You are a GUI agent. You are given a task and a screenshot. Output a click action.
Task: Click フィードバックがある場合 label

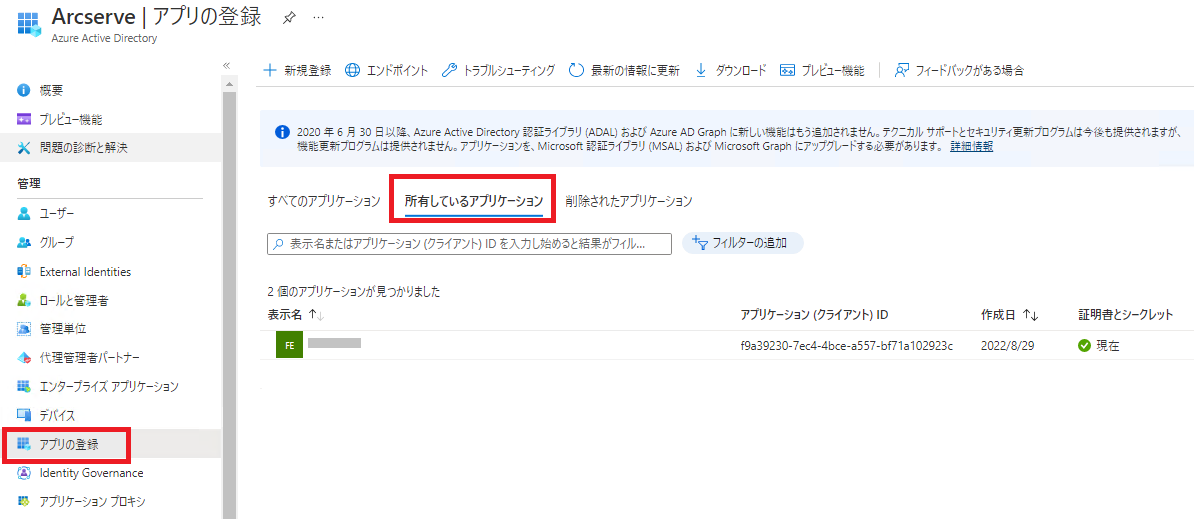(x=970, y=71)
